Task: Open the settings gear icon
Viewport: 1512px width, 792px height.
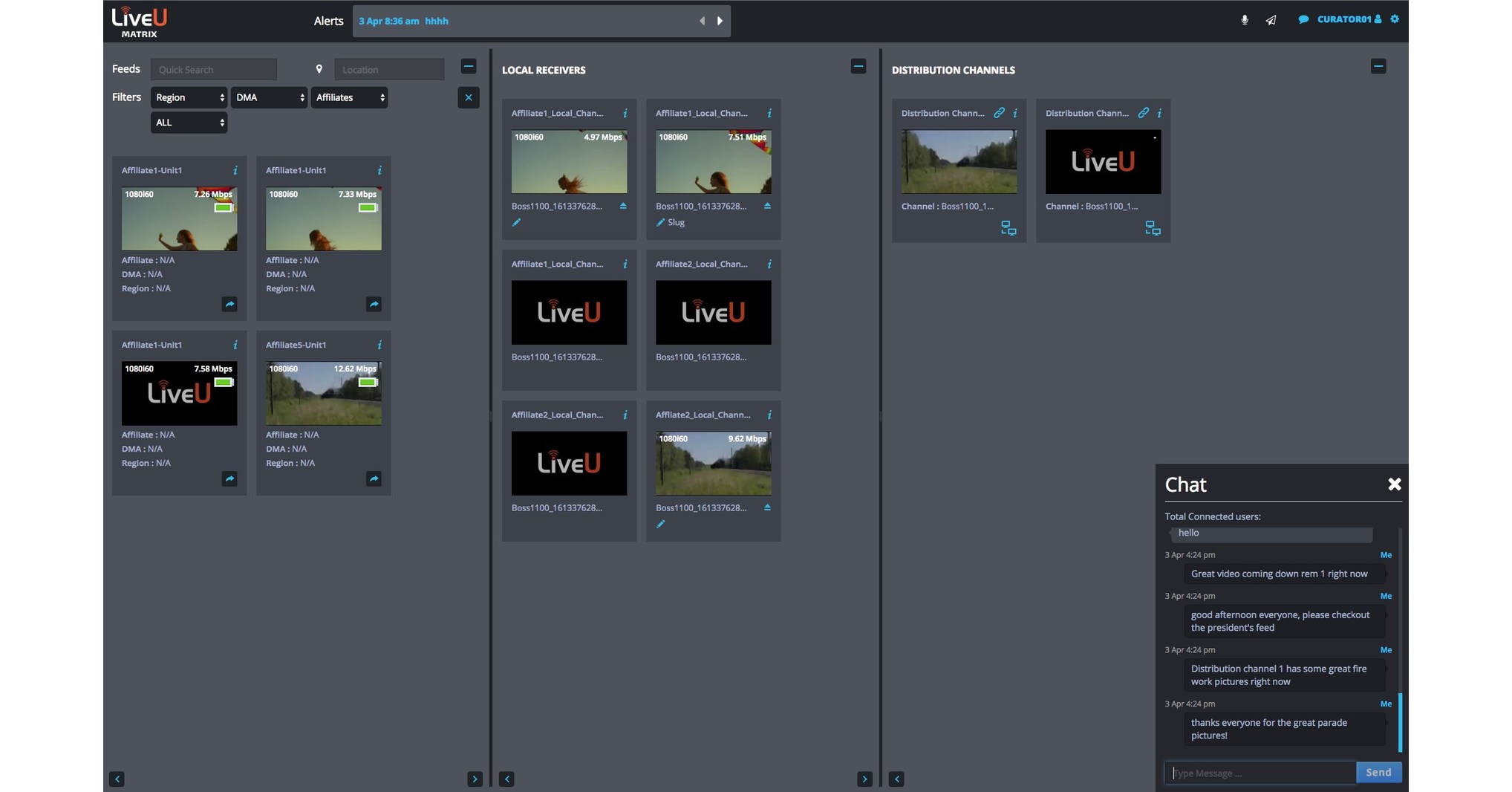Action: (x=1395, y=19)
